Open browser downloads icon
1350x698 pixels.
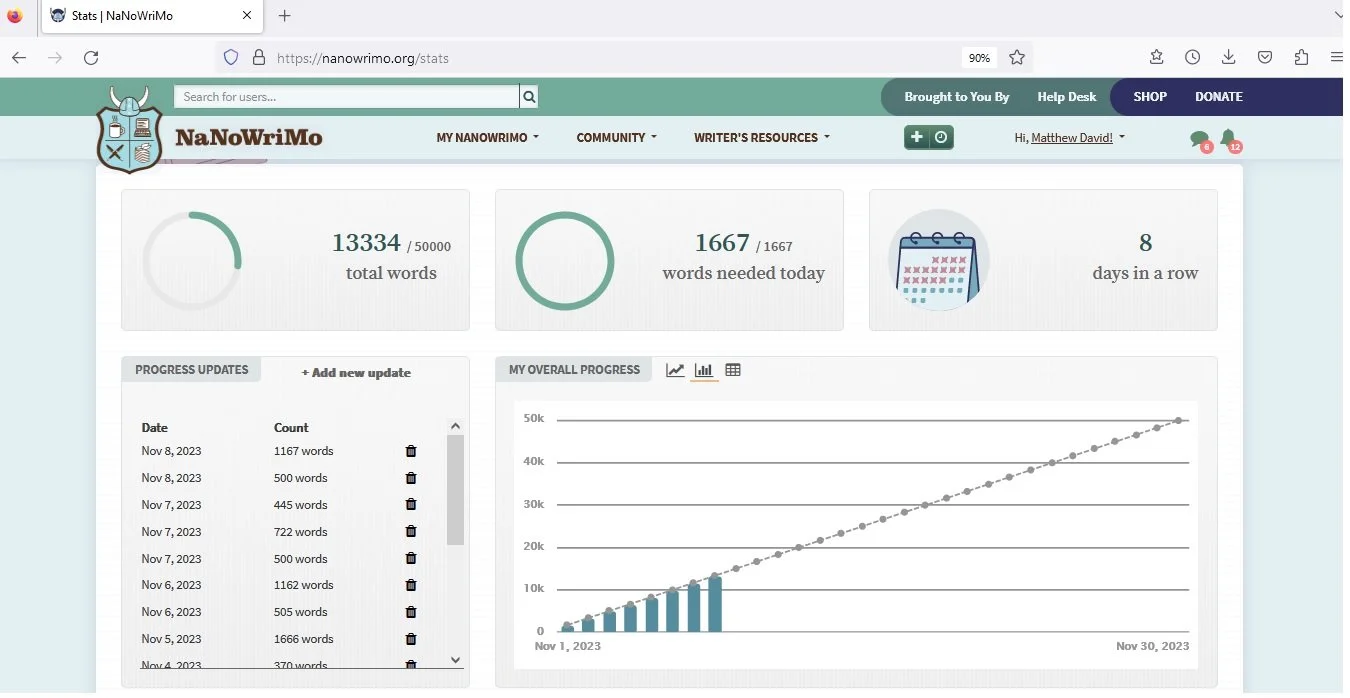[x=1228, y=58]
